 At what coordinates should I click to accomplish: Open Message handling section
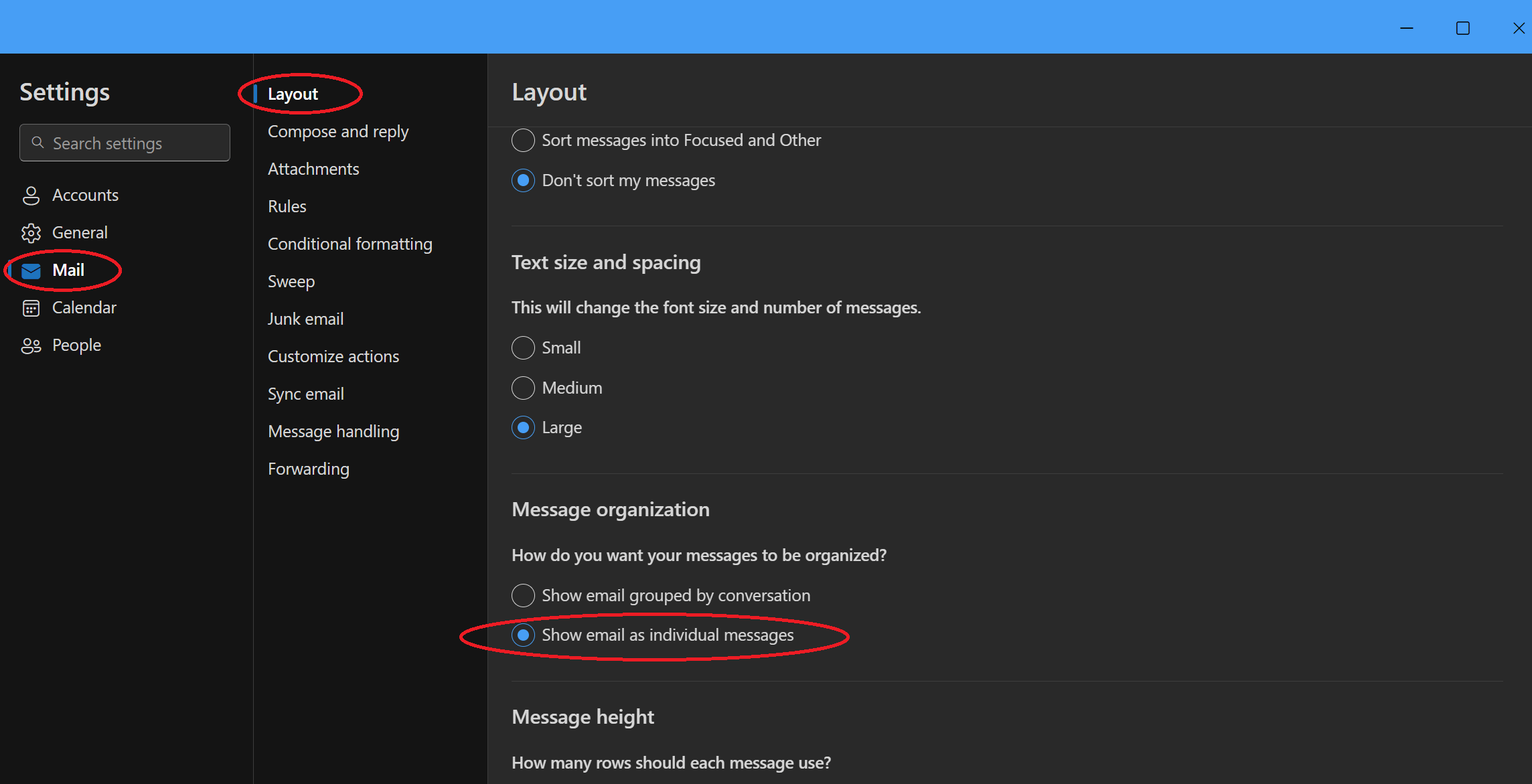[x=333, y=432]
